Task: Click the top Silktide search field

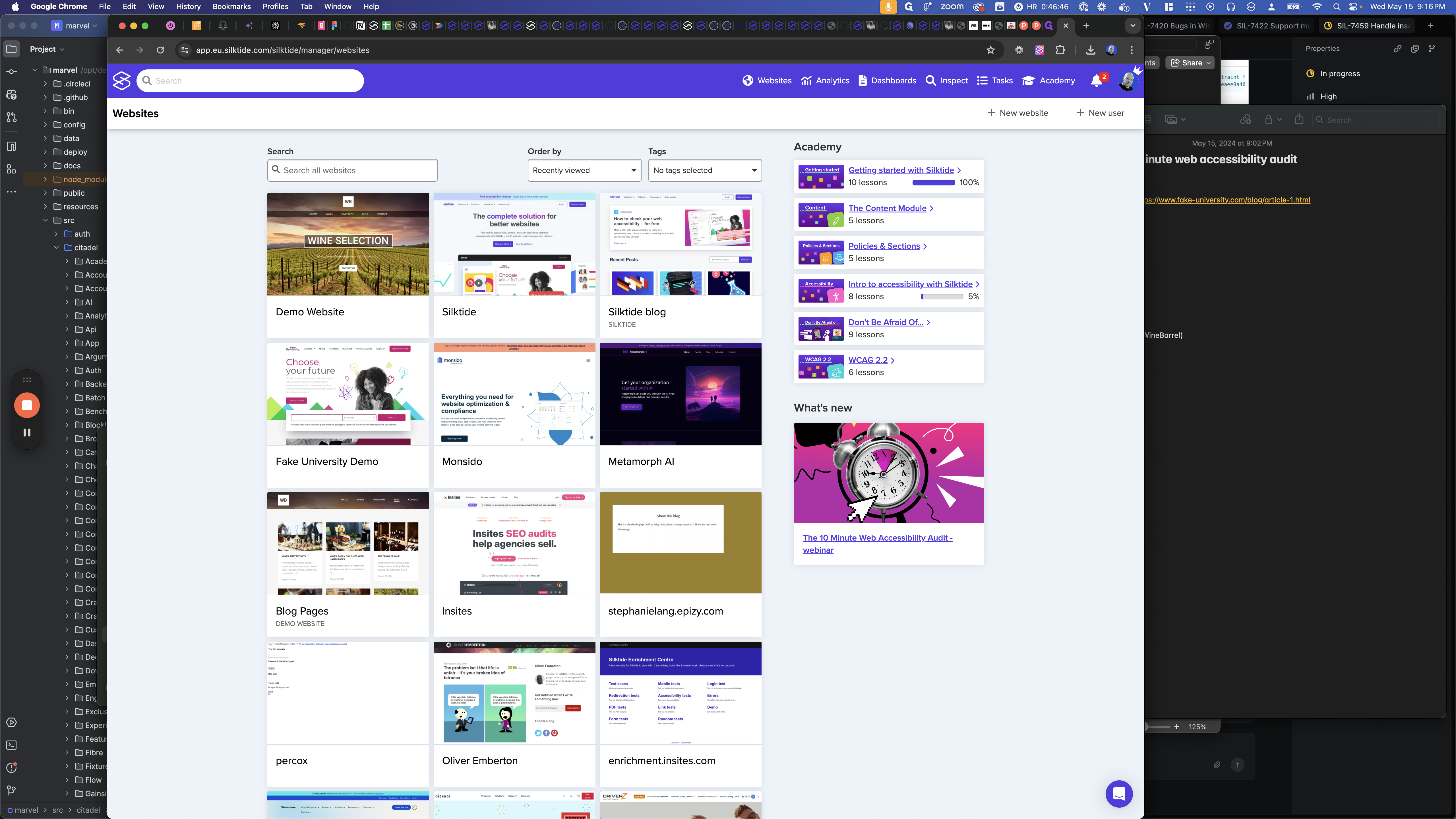Action: point(250,81)
